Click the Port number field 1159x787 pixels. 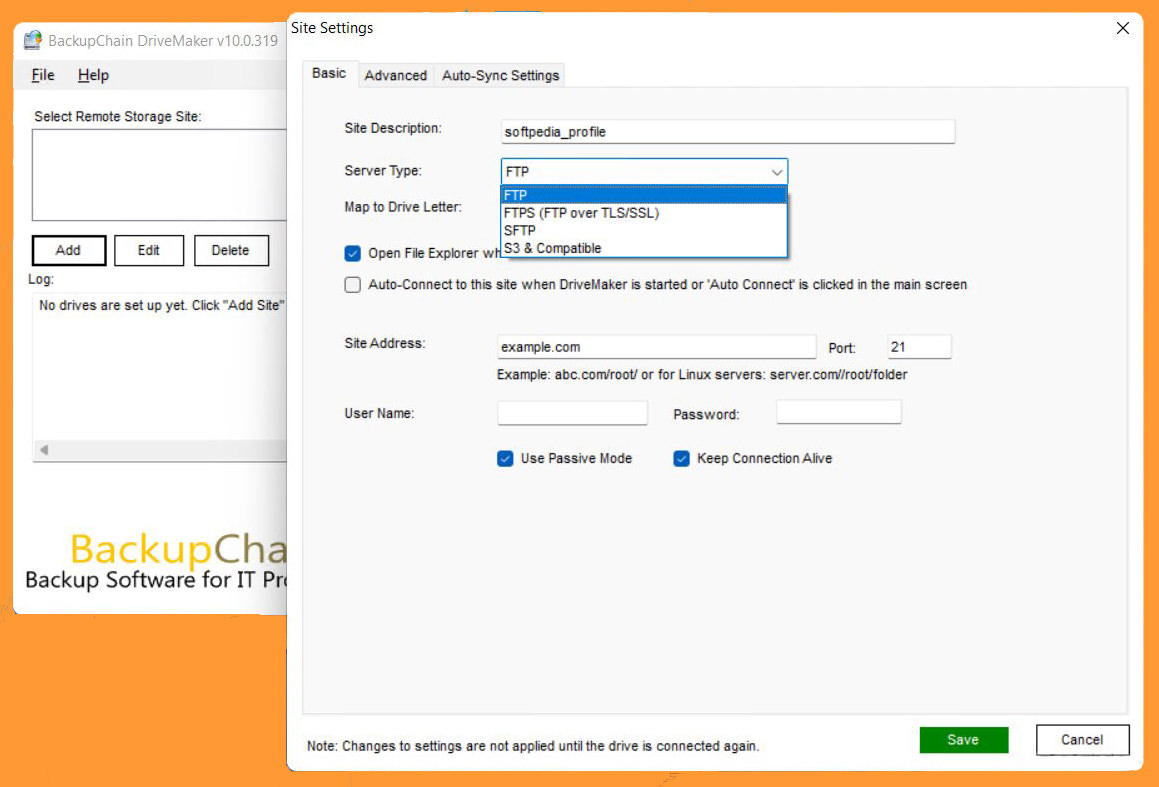[x=919, y=347]
